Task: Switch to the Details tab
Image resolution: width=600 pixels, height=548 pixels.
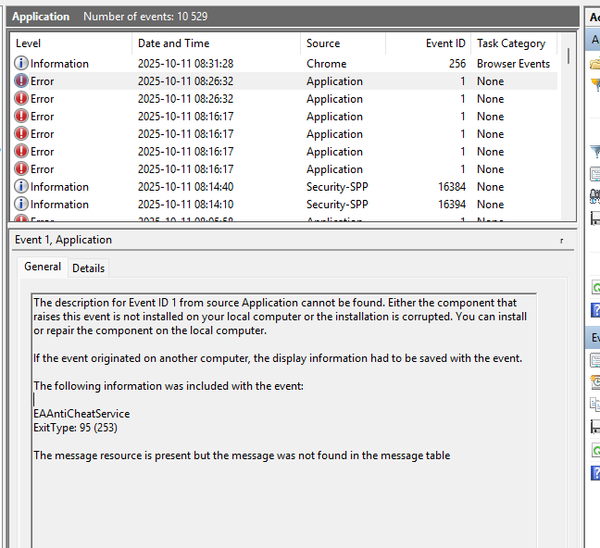Action: (88, 268)
